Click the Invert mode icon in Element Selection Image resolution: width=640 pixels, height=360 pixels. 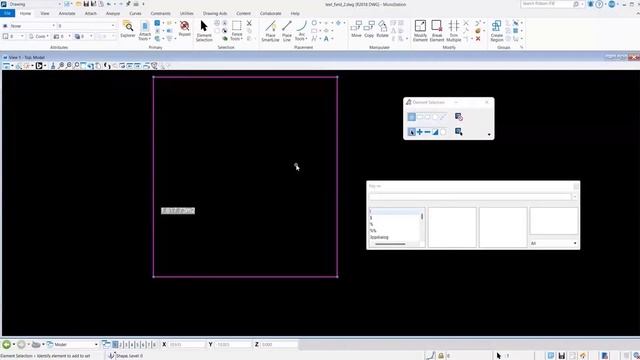pos(435,132)
